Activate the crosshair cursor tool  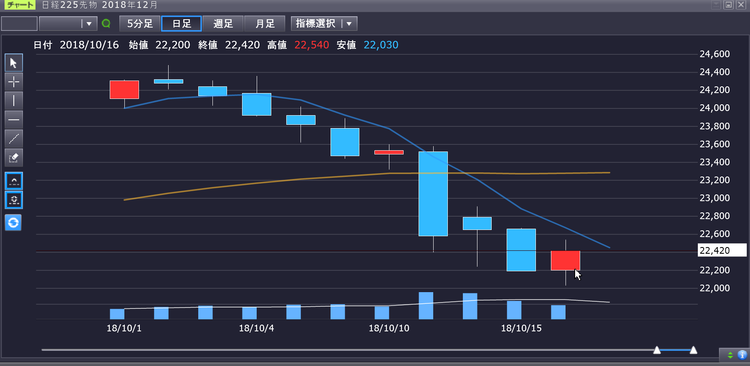pyautogui.click(x=13, y=82)
